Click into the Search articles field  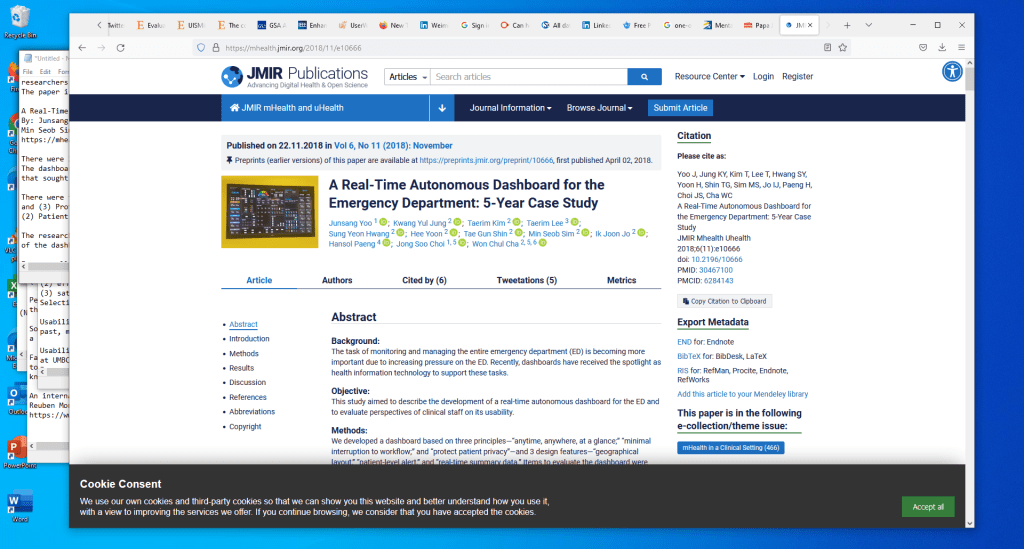[528, 76]
